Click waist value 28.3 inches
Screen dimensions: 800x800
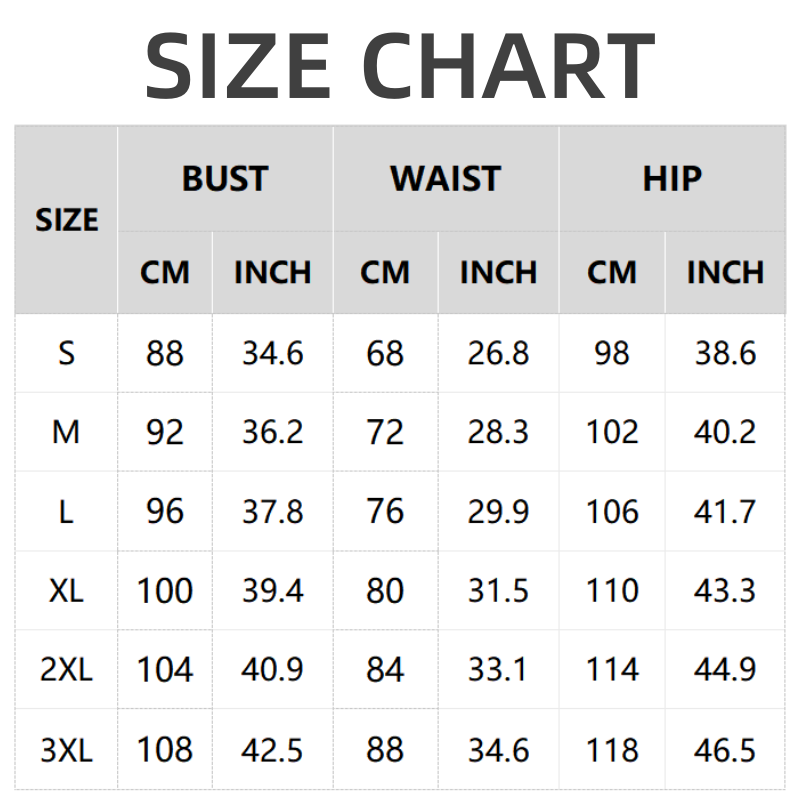(x=498, y=432)
